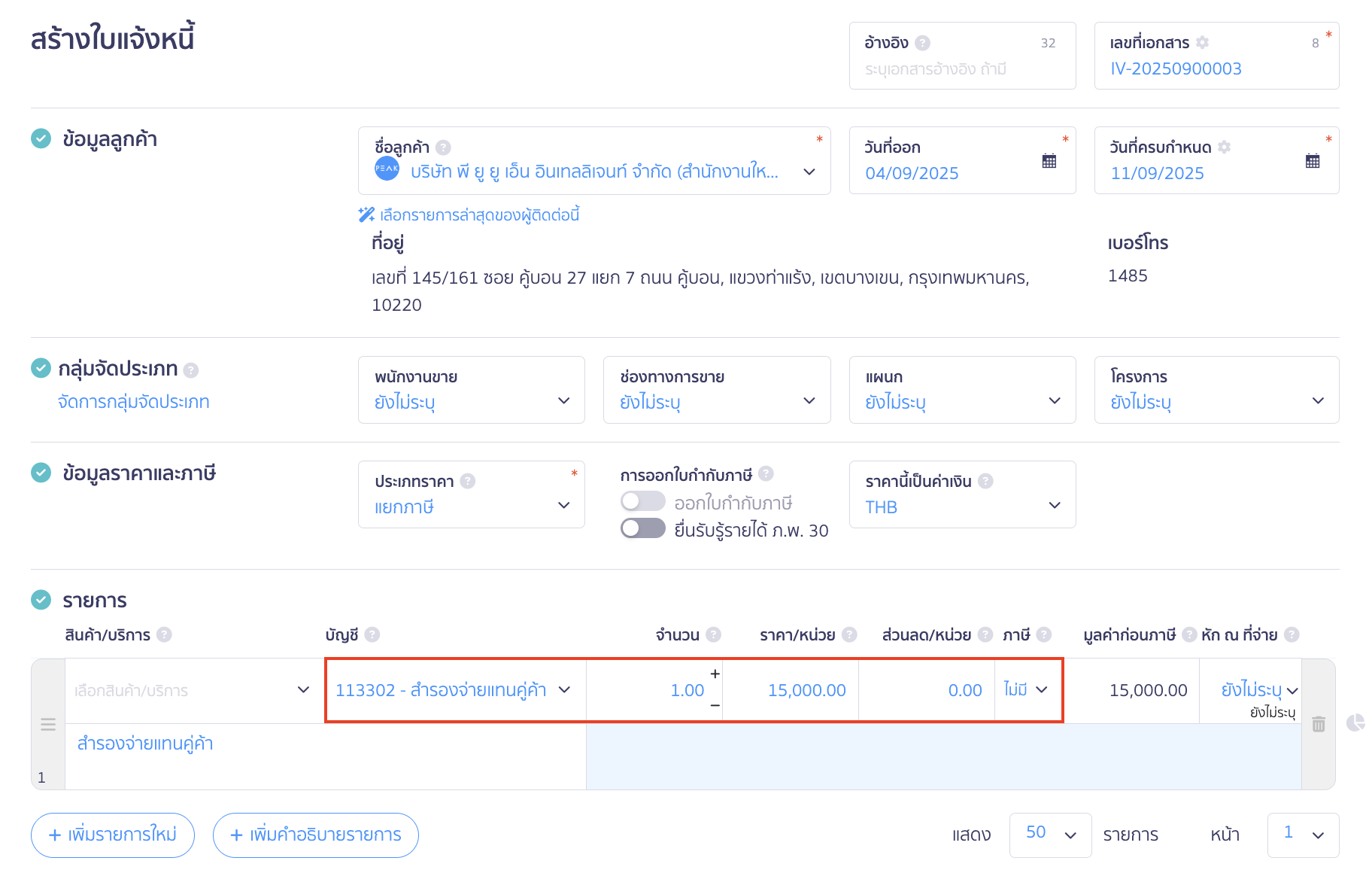Increase quantity with the plus stepper

tap(715, 674)
